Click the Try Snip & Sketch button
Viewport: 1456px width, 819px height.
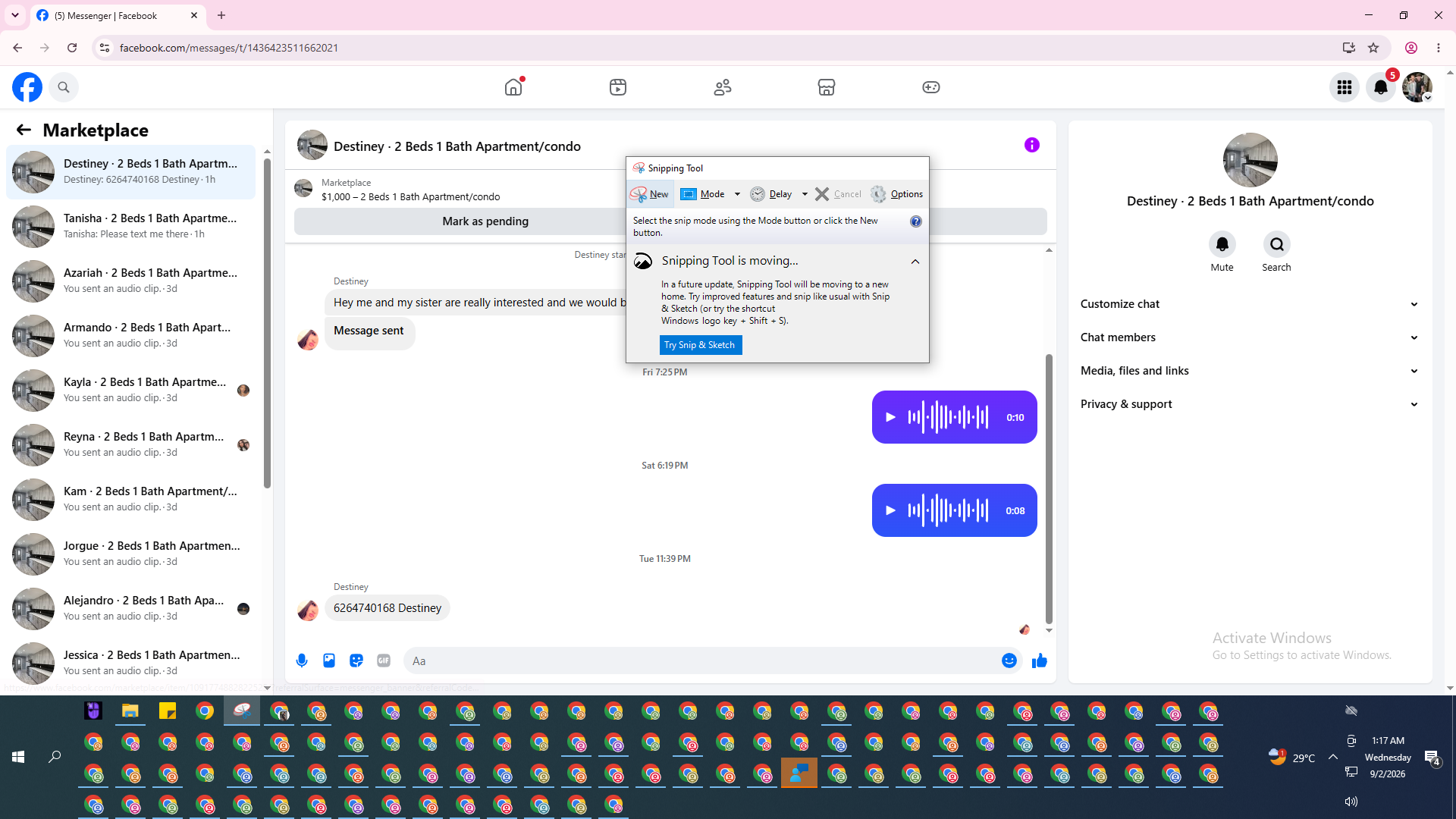pos(700,345)
